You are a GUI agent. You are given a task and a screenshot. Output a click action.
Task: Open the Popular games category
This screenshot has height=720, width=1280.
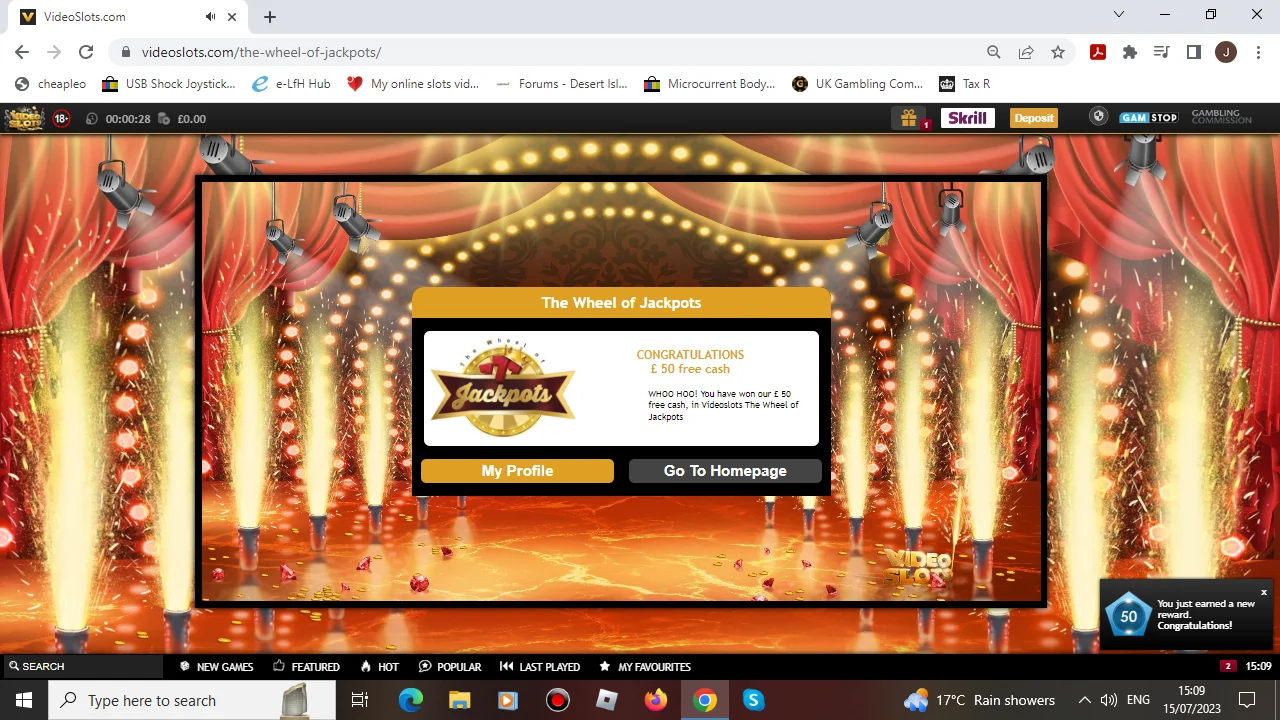pyautogui.click(x=450, y=667)
